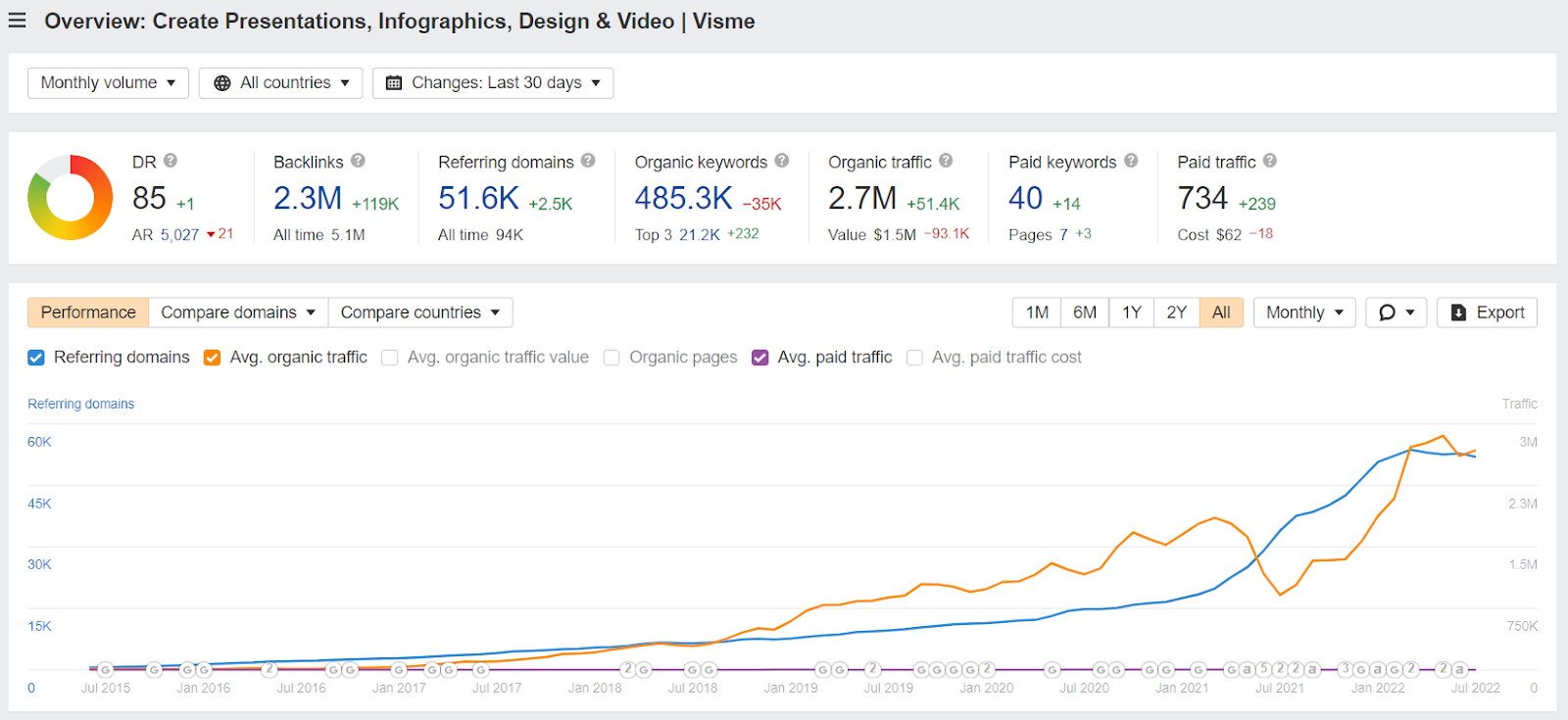Select the All time range
This screenshot has width=1568, height=720.
(1221, 312)
